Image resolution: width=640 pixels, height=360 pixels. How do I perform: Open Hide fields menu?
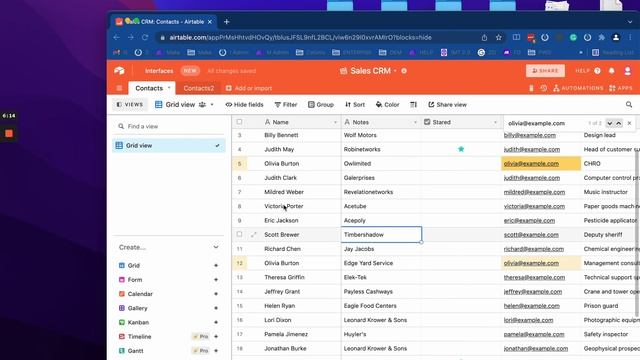pos(244,105)
